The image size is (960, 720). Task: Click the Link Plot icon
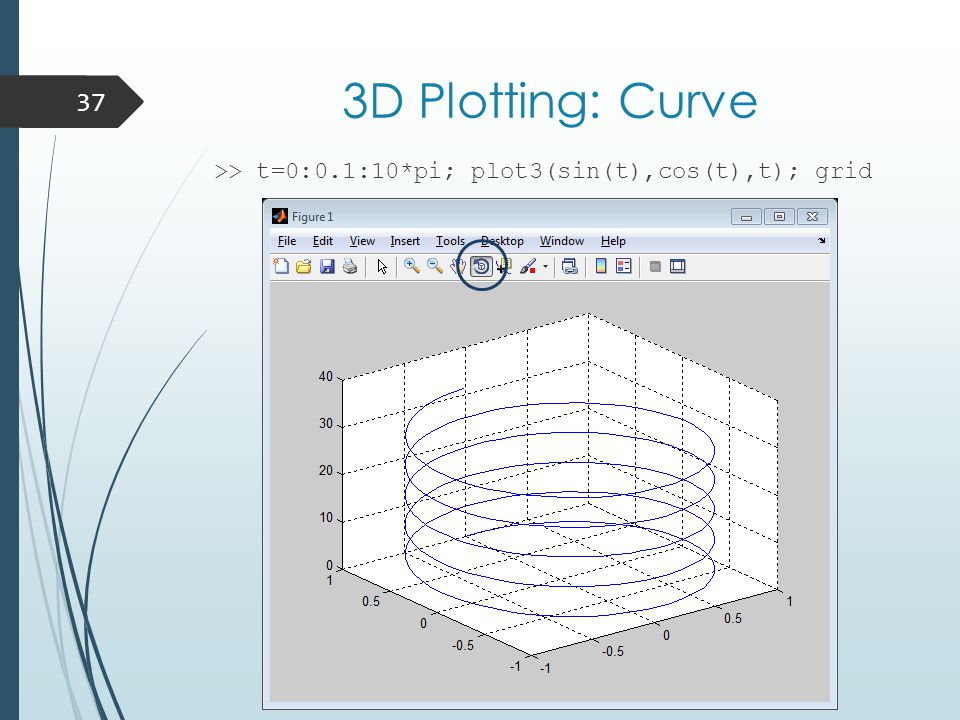point(569,266)
